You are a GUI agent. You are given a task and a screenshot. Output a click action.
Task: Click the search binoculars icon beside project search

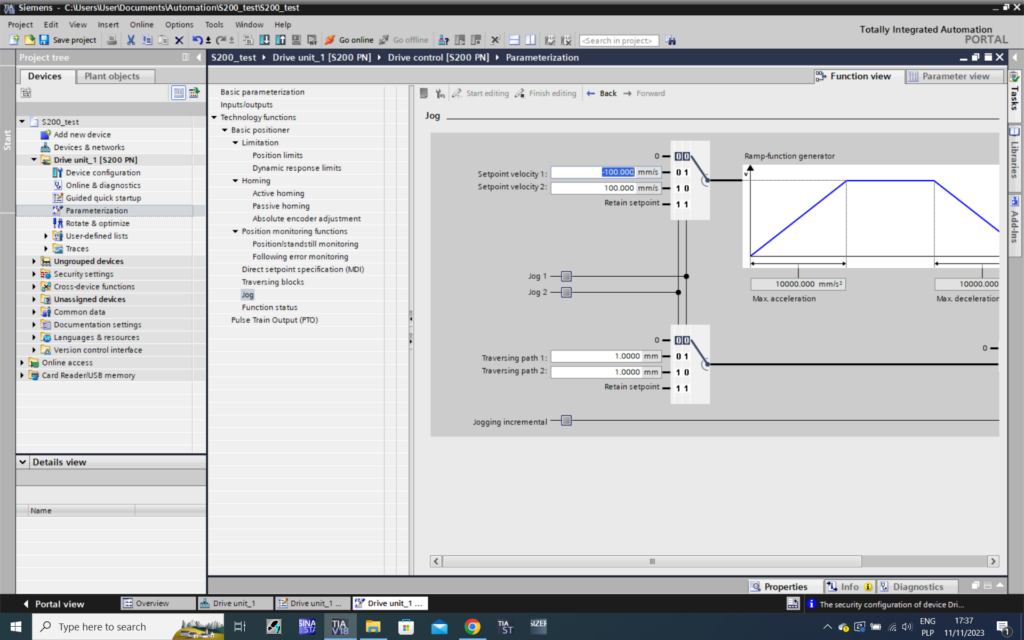point(671,40)
